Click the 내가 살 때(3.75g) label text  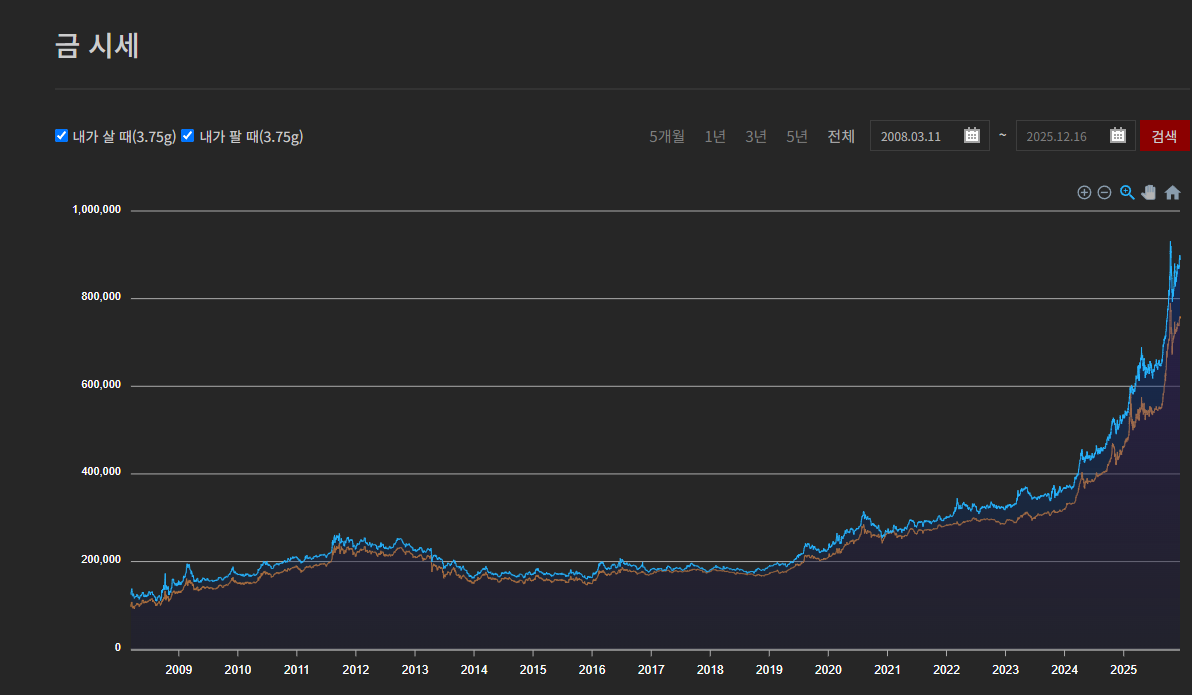[124, 136]
